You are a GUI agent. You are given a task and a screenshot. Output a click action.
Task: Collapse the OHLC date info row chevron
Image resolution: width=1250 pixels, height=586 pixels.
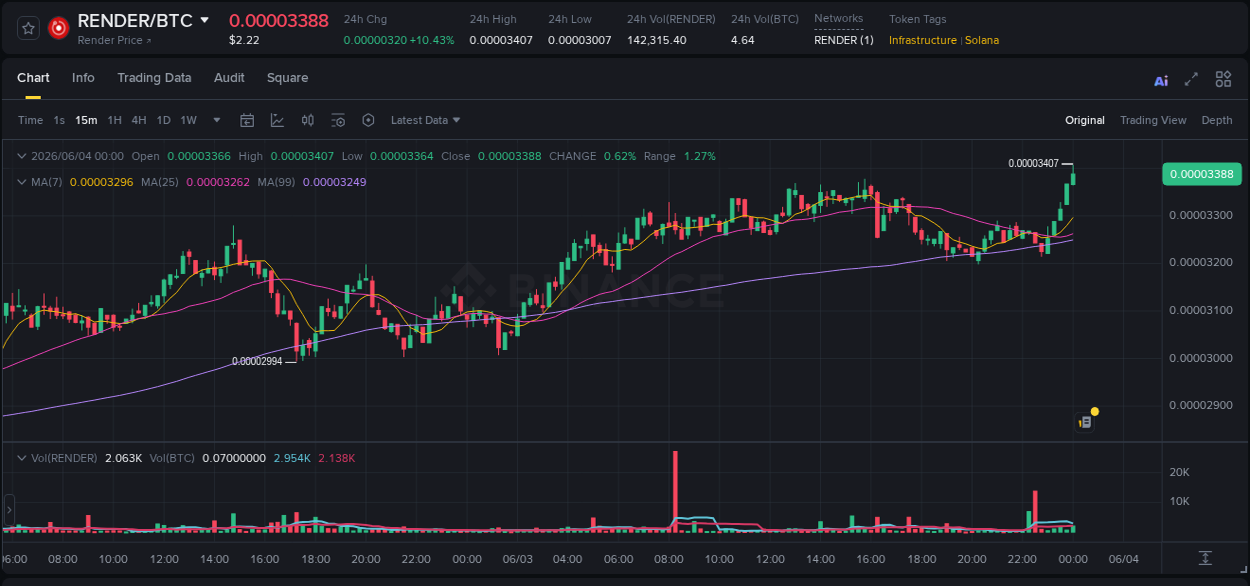(x=21, y=156)
